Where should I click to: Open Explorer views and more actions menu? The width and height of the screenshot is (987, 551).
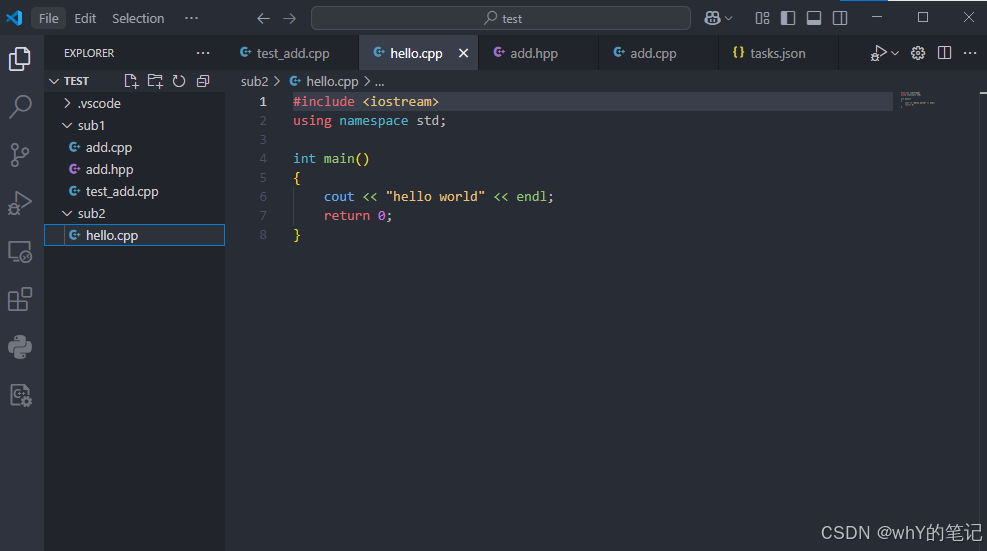(x=203, y=54)
